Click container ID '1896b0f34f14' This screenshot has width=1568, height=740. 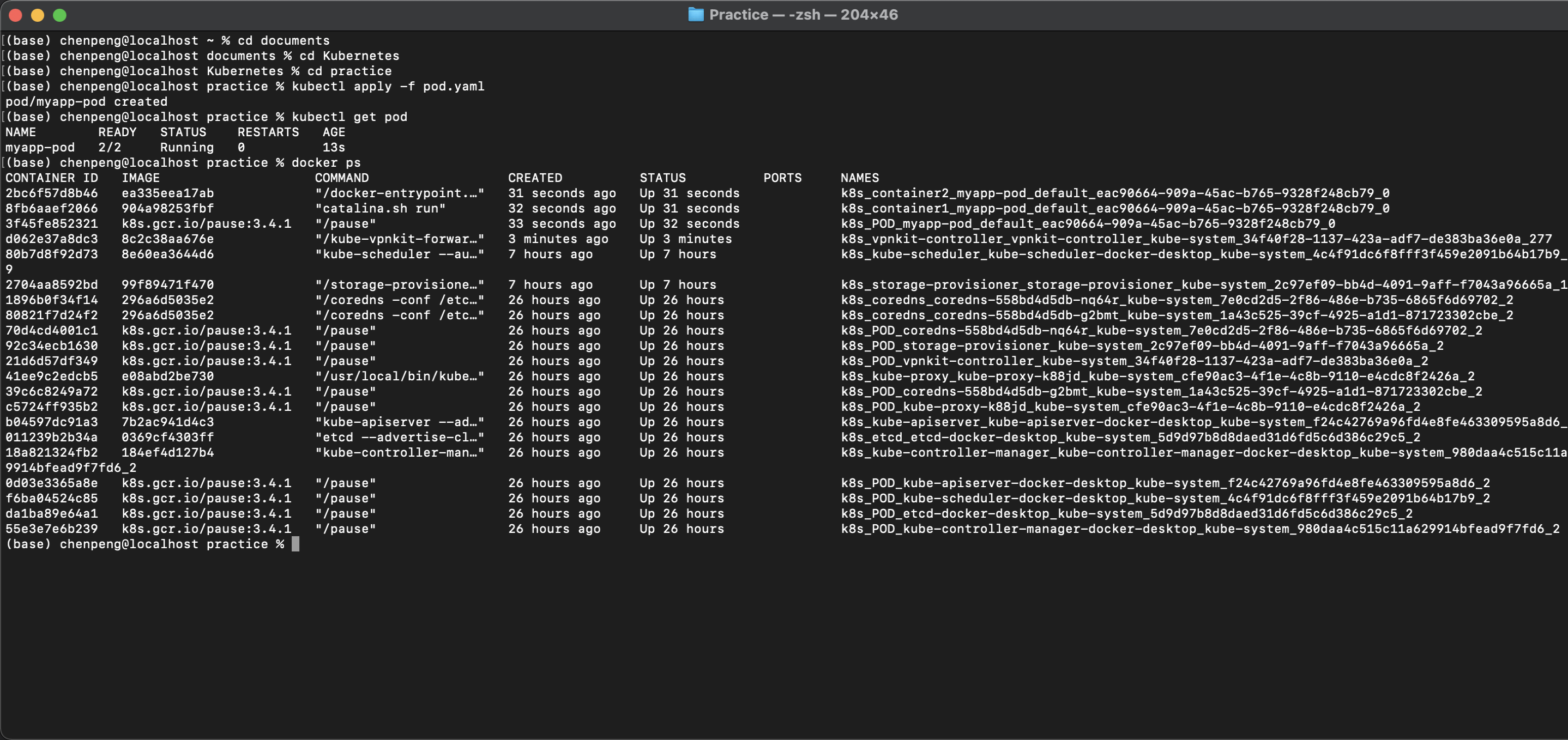[x=52, y=299]
